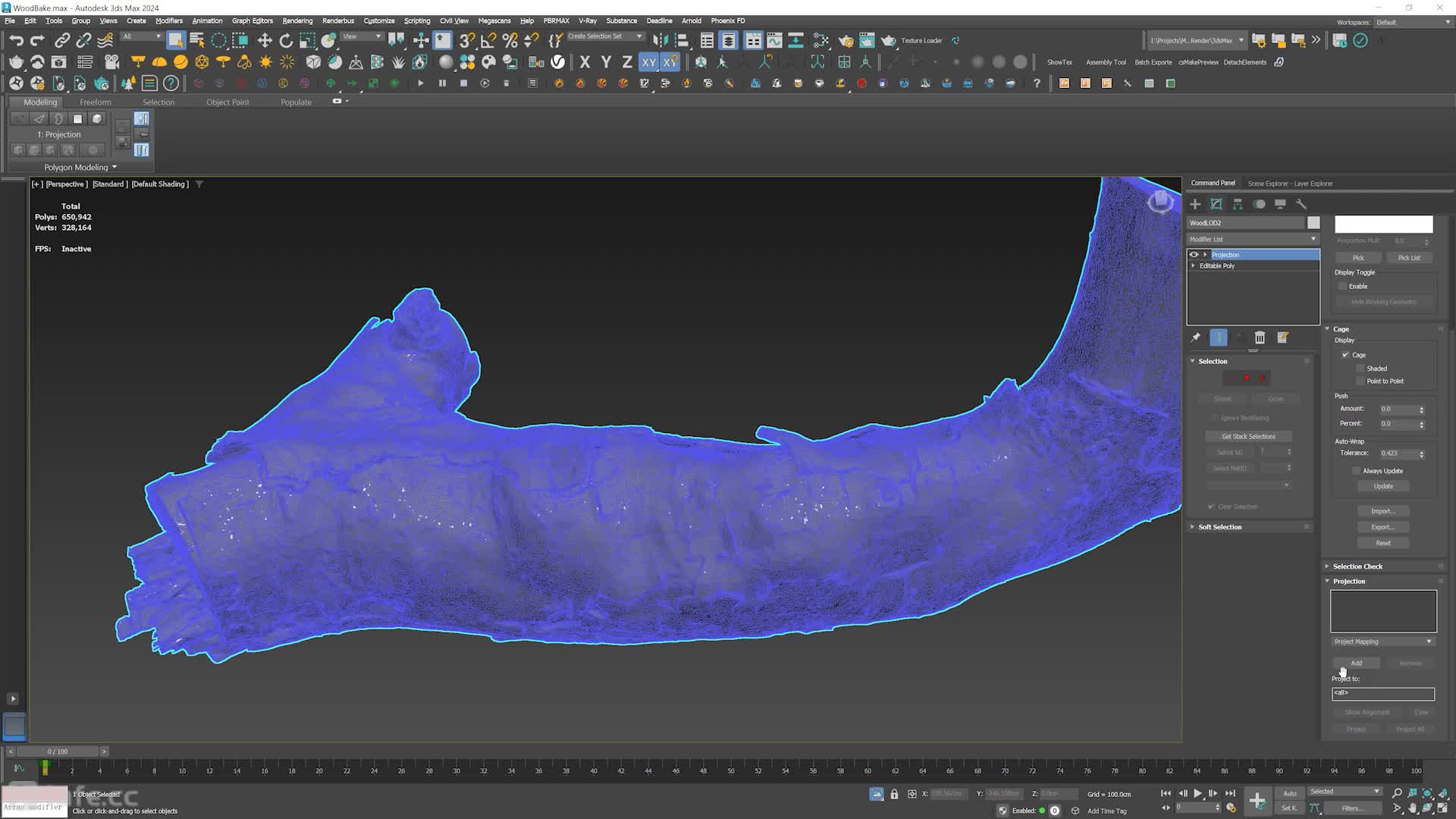The height and width of the screenshot is (819, 1456).
Task: Open the Modifier List dropdown
Action: (1253, 239)
